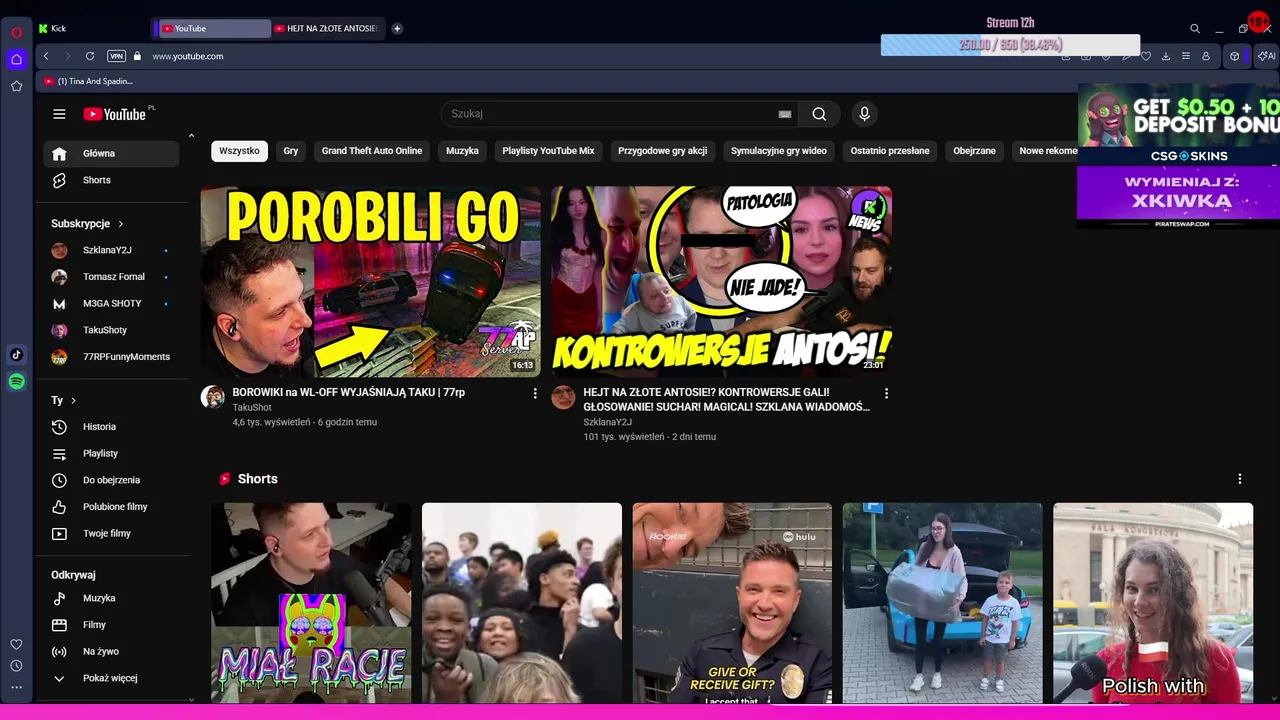
Task: Open SzklanaY2J subscription channel
Action: click(x=111, y=250)
